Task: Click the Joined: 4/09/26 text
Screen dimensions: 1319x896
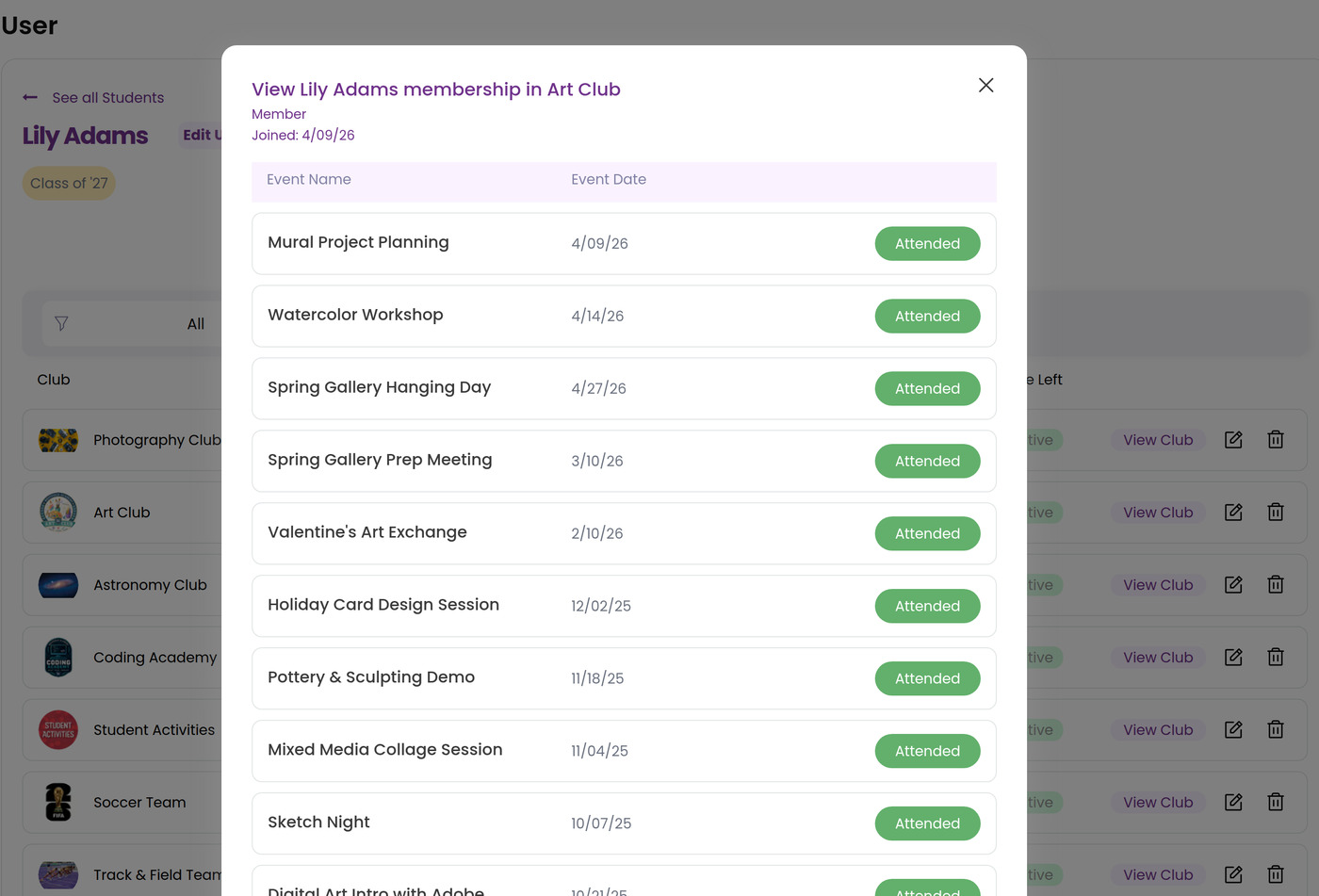Action: [303, 135]
